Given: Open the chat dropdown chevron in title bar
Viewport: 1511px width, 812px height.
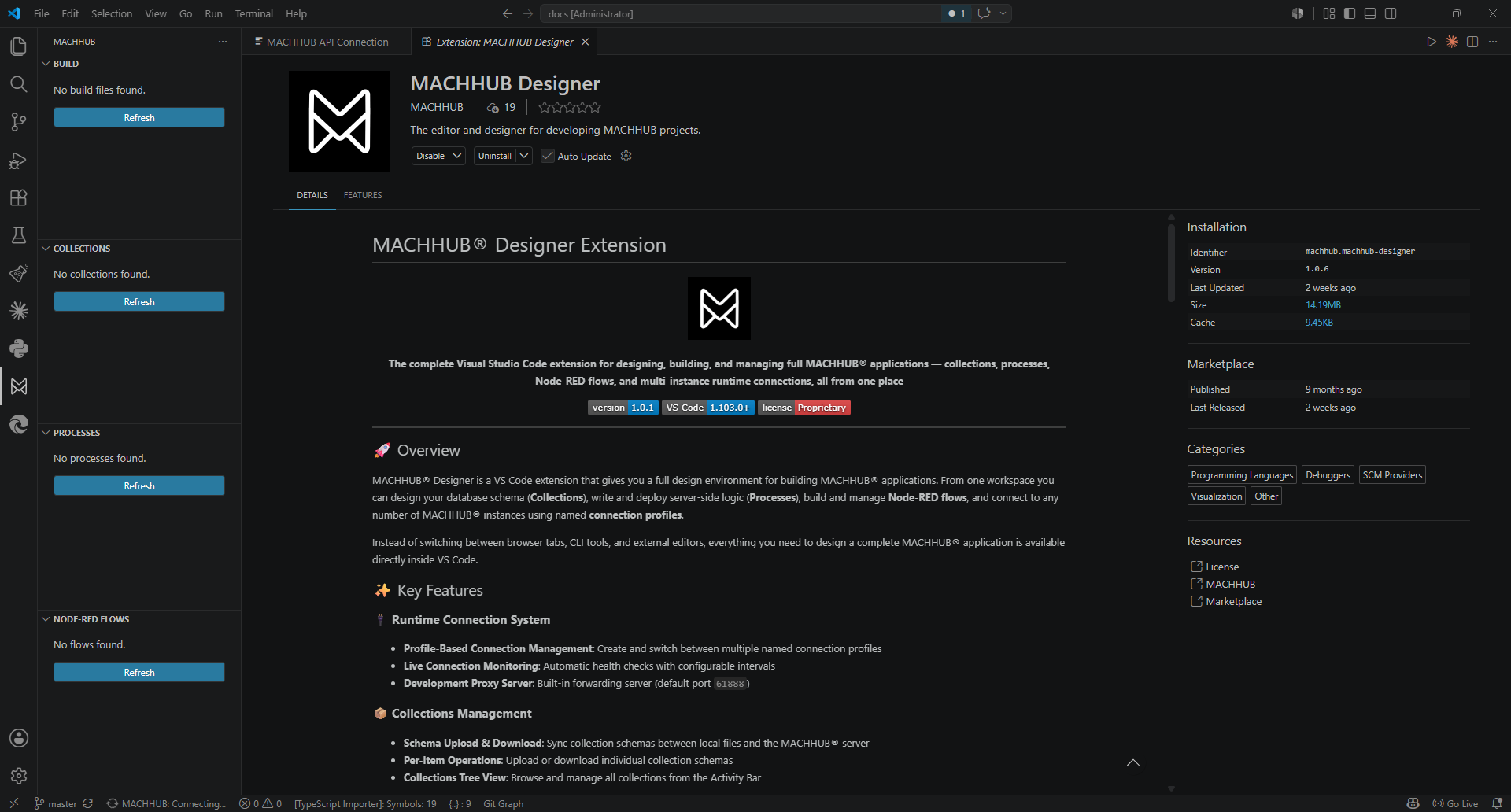Looking at the screenshot, I should pyautogui.click(x=1003, y=13).
